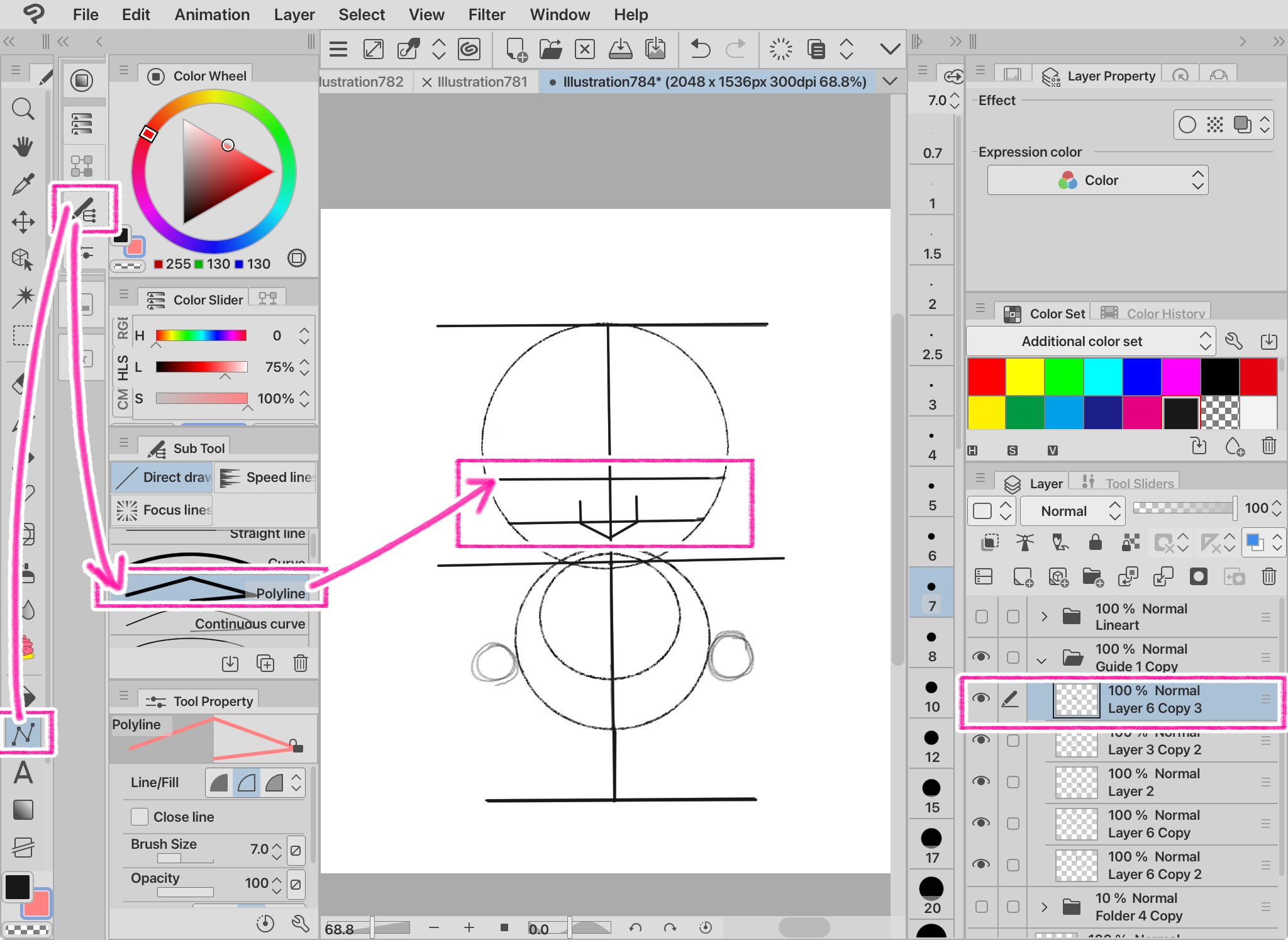Select the Text tool
The height and width of the screenshot is (940, 1288).
click(23, 772)
